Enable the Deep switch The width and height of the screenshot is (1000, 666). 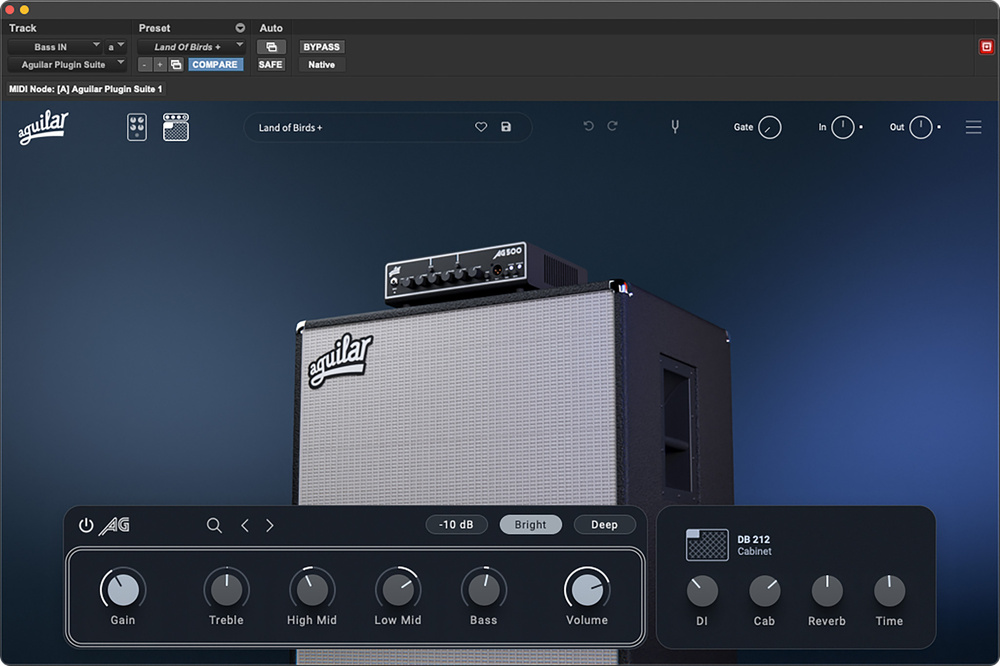point(604,524)
